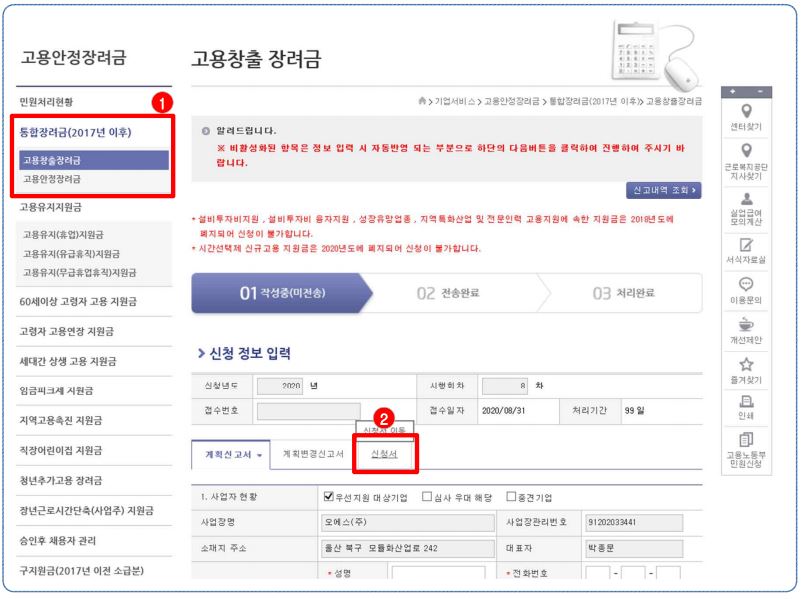Screen dimensions: 803x599
Task: Open 구지원금(2017년 이전 소급분) menu
Action: point(81,571)
